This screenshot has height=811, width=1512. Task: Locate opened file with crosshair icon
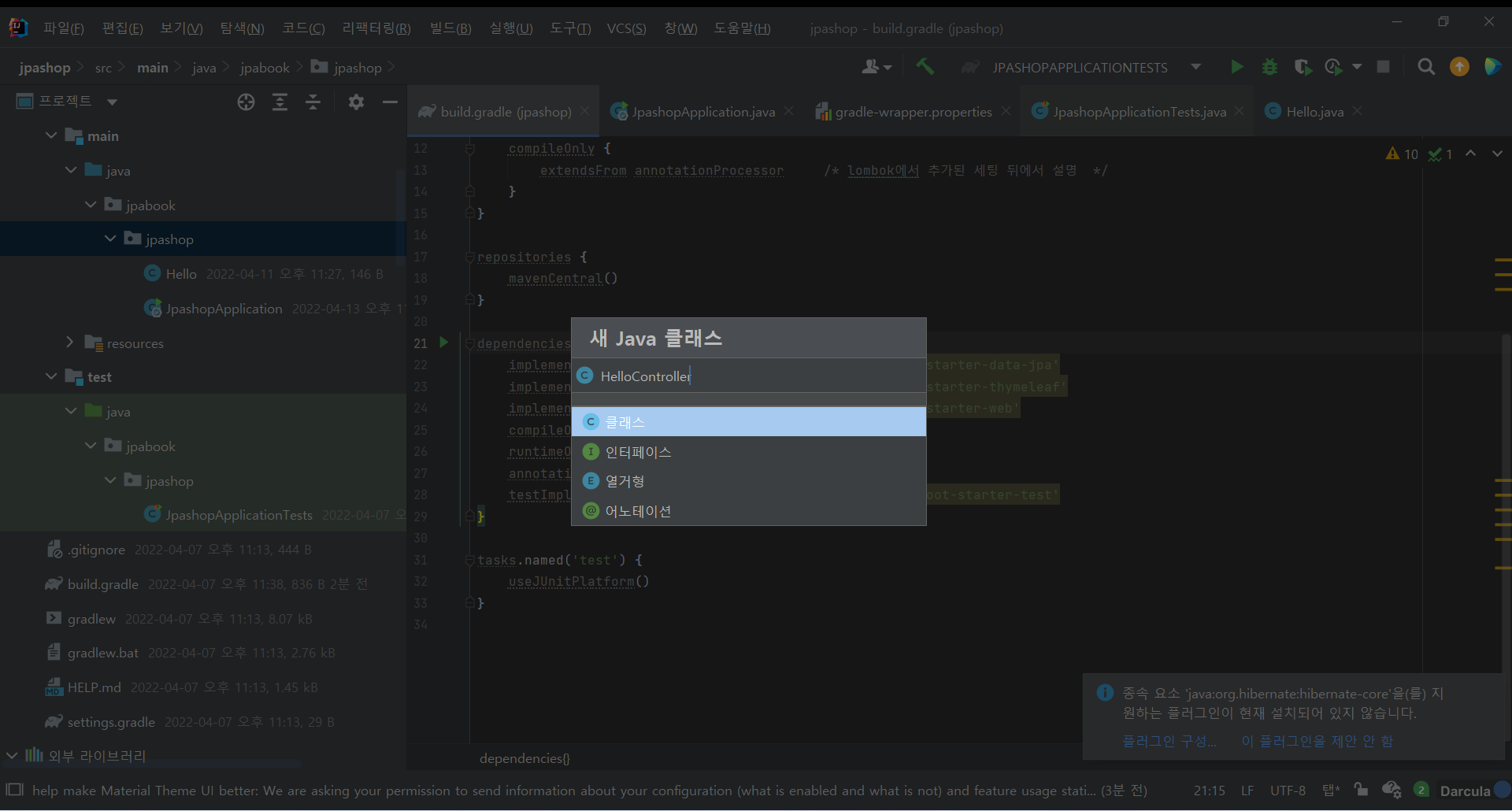[246, 102]
